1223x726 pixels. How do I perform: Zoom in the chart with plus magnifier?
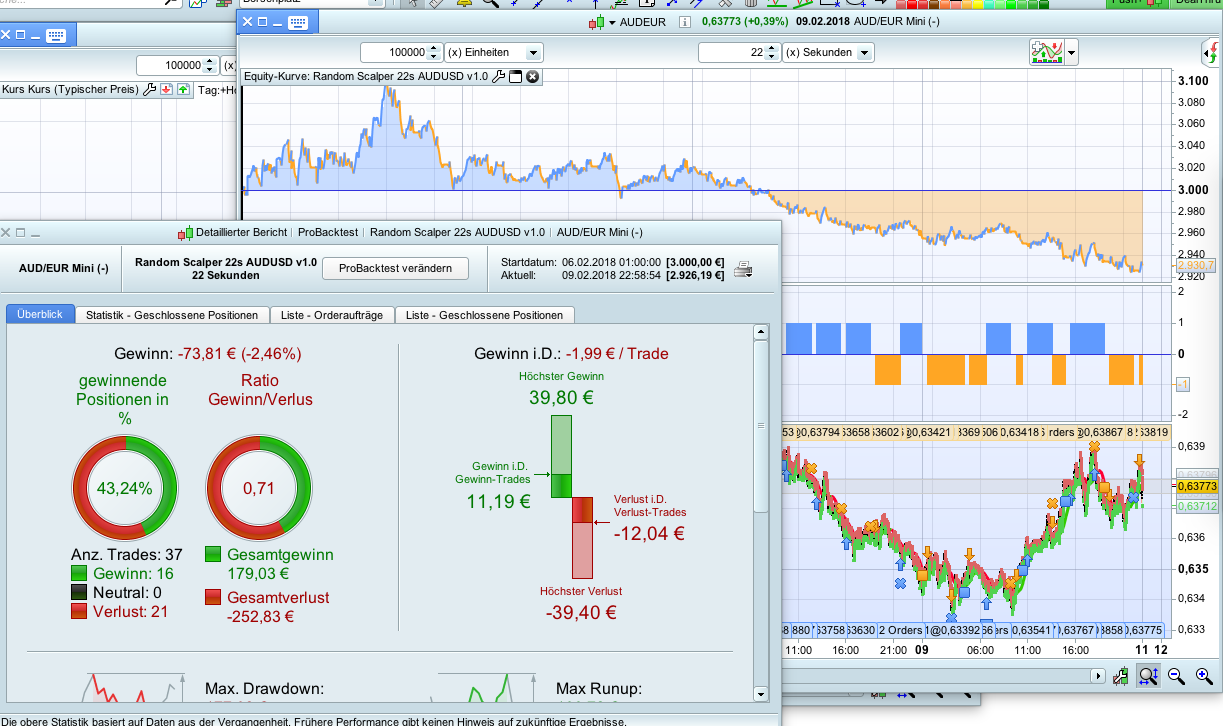pos(1203,677)
